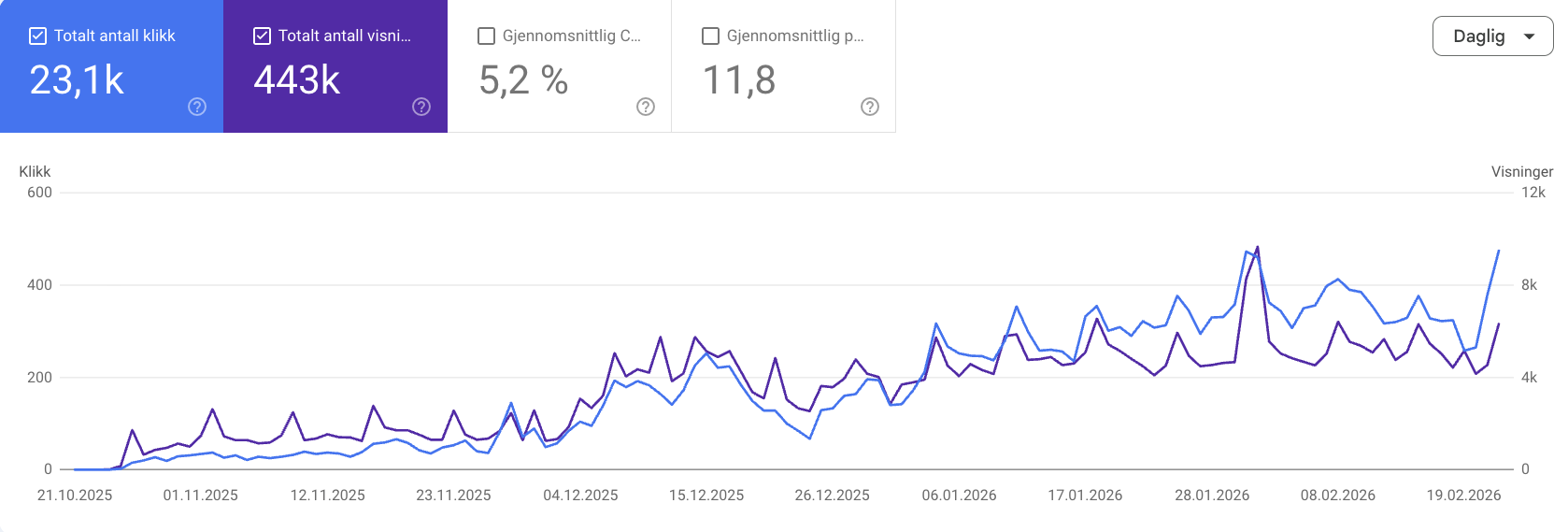Select the 443k total impressions value
This screenshot has height=532, width=1568.
coord(297,80)
